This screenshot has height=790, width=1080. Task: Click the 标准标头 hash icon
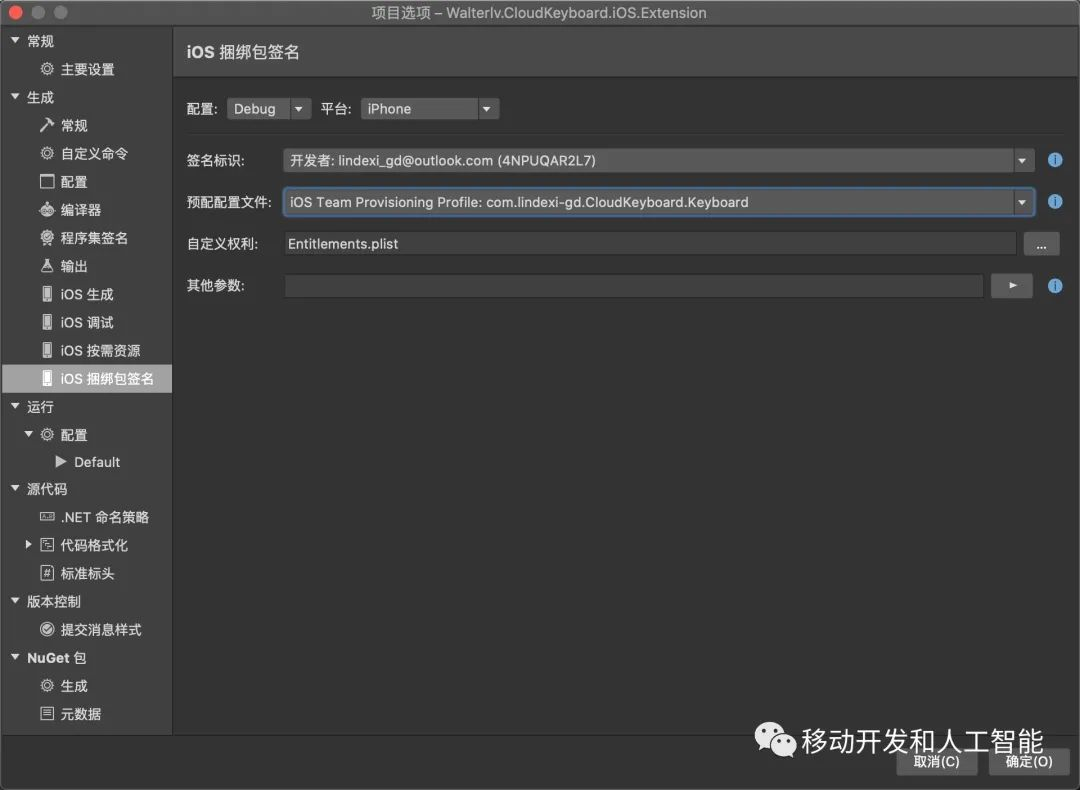pyautogui.click(x=47, y=573)
